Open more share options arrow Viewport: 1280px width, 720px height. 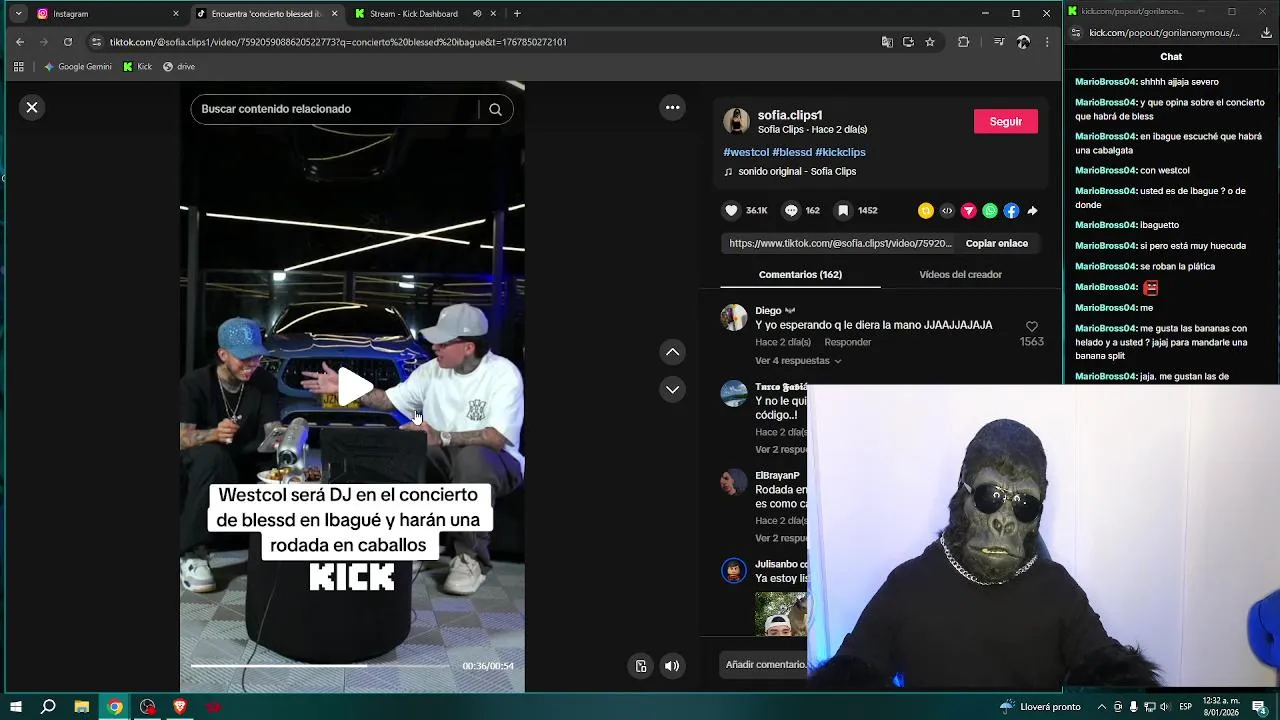point(1032,210)
